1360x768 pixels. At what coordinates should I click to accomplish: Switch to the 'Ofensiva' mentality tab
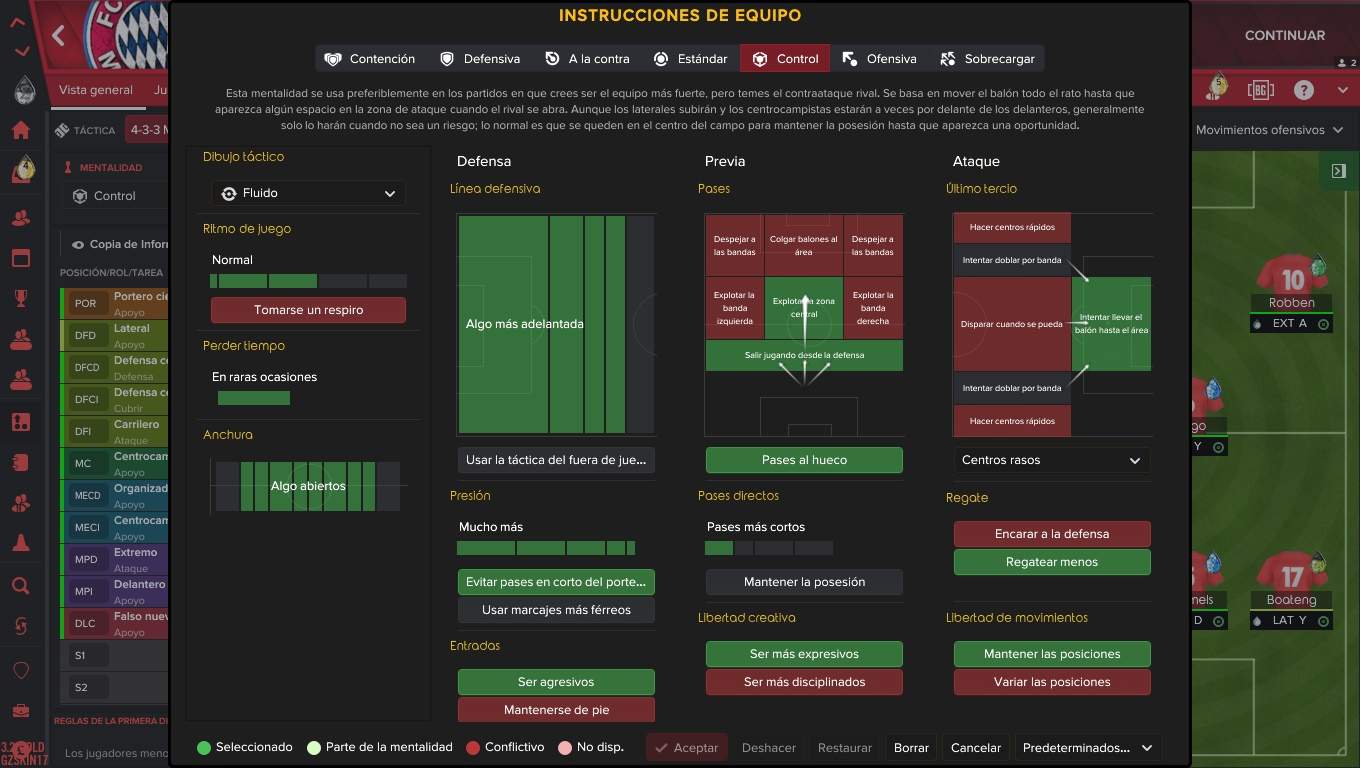(879, 59)
